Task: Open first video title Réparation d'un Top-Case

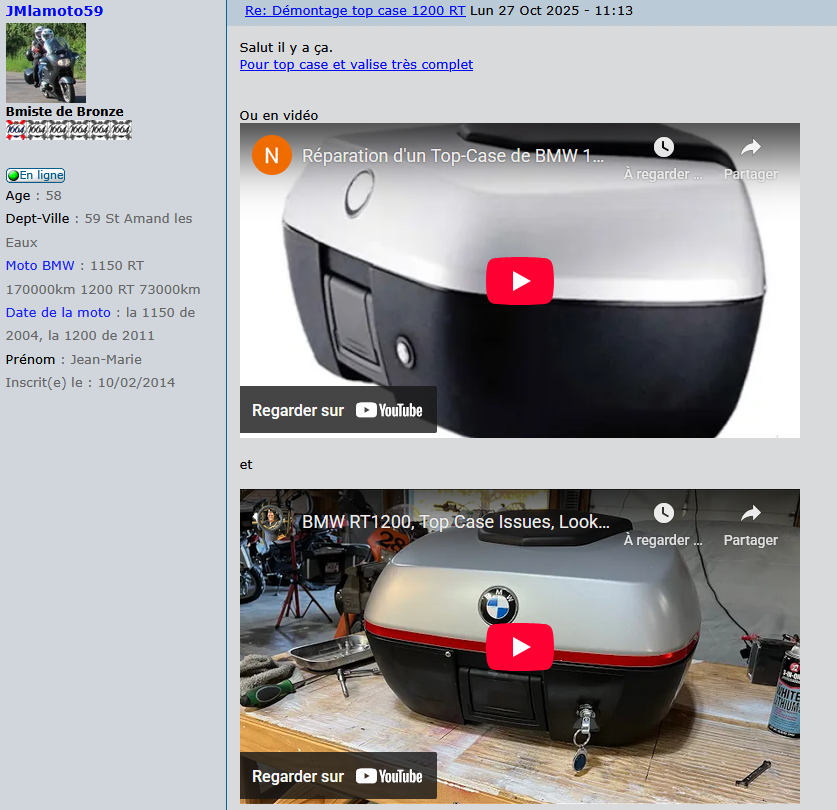Action: 453,155
